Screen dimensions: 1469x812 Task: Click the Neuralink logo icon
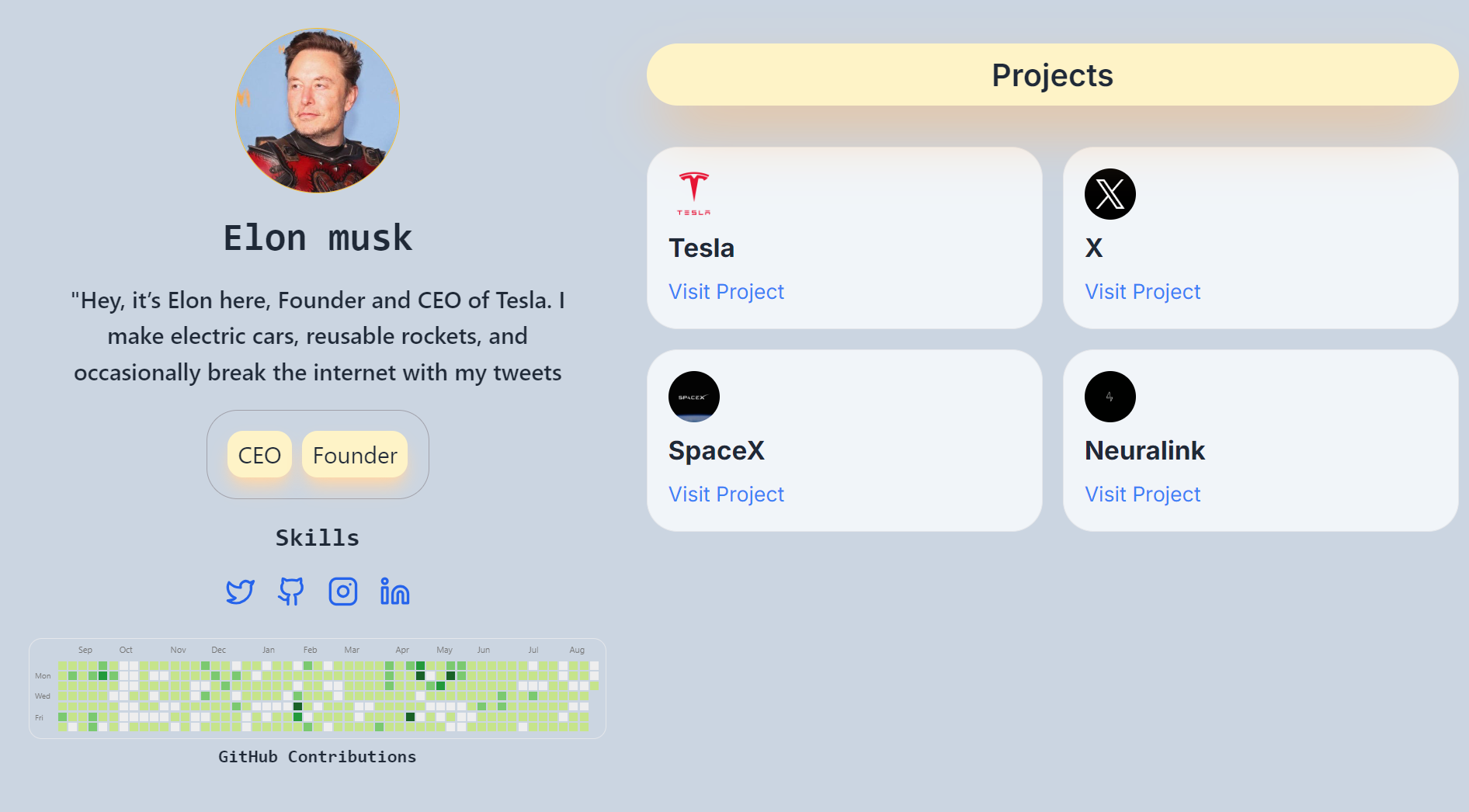1110,397
